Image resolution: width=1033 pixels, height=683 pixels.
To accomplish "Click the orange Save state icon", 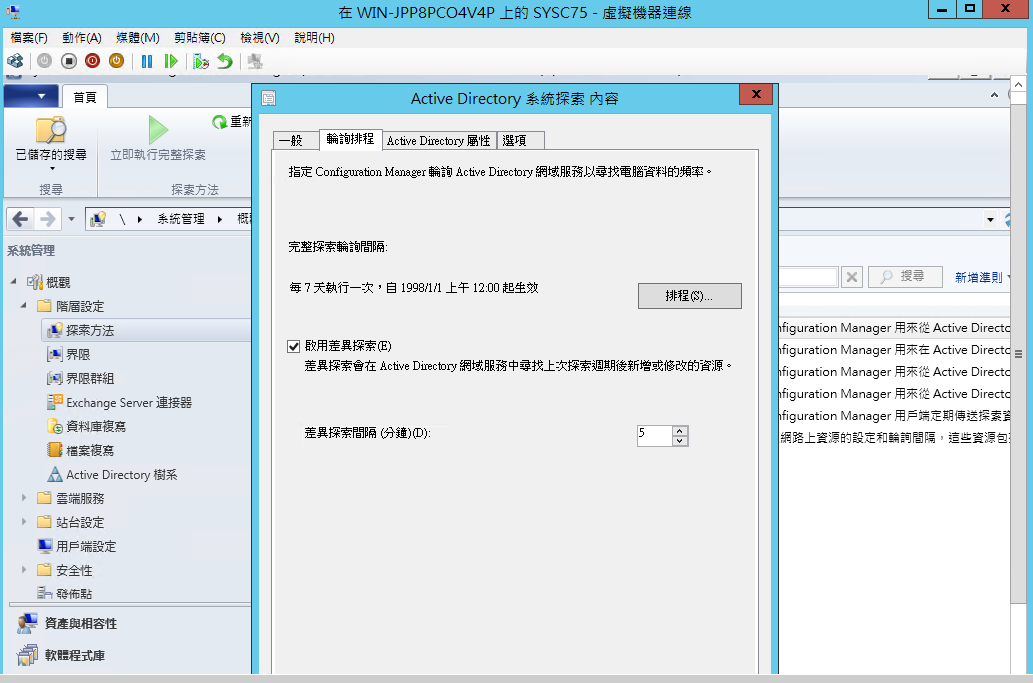I will 116,61.
